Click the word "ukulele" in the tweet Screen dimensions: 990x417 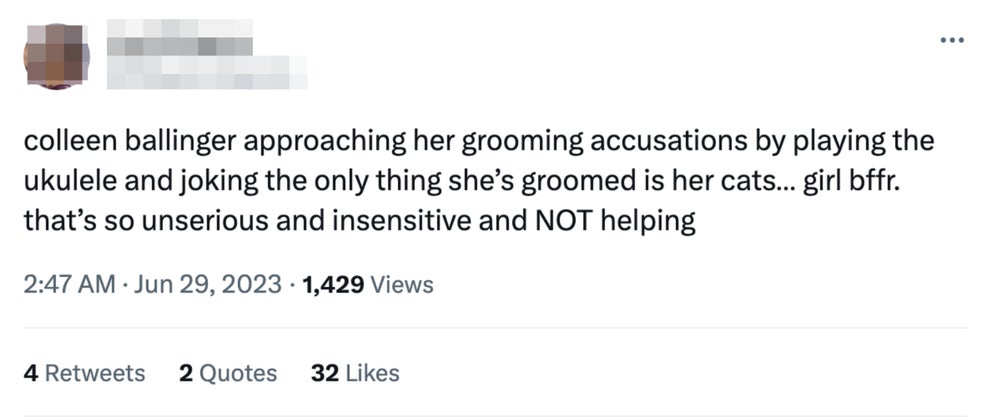(x=69, y=182)
